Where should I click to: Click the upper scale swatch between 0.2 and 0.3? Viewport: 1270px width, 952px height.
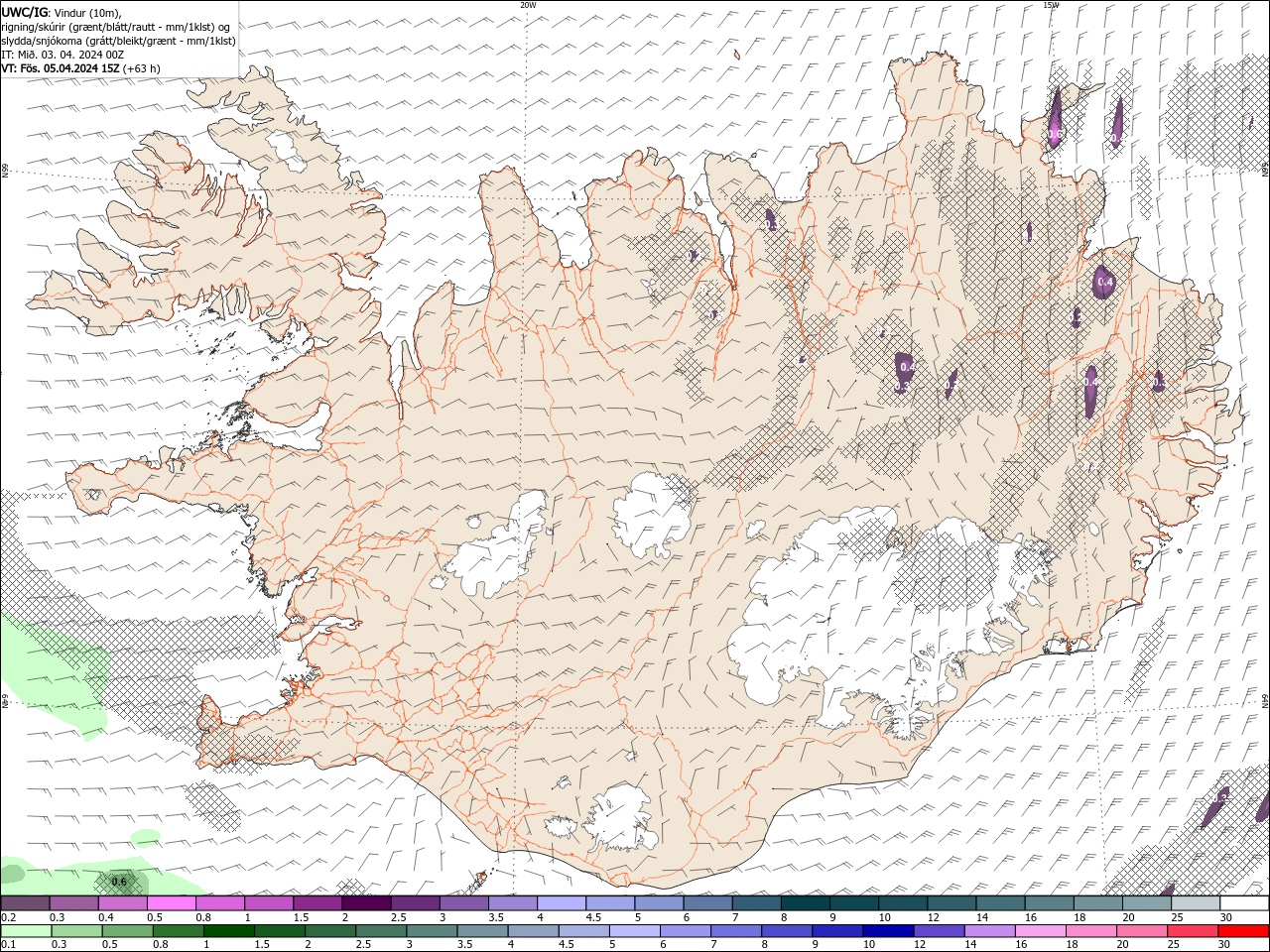[x=25, y=903]
